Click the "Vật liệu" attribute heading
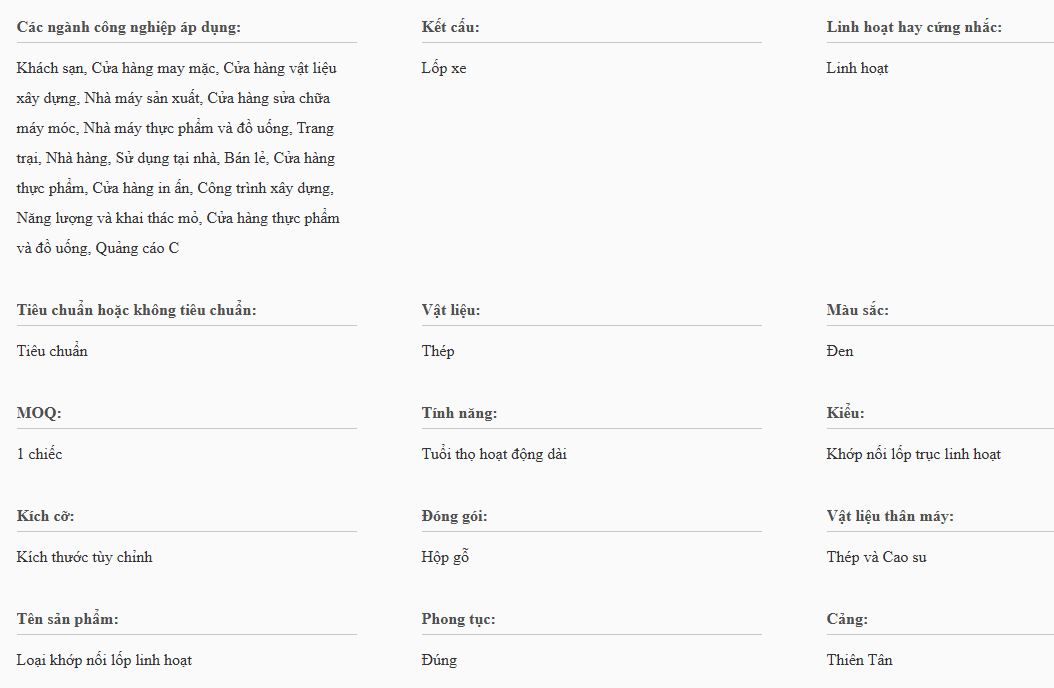 [451, 310]
